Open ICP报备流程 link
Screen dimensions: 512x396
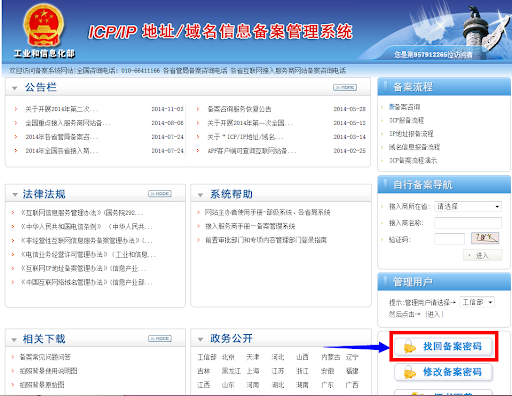pos(406,120)
